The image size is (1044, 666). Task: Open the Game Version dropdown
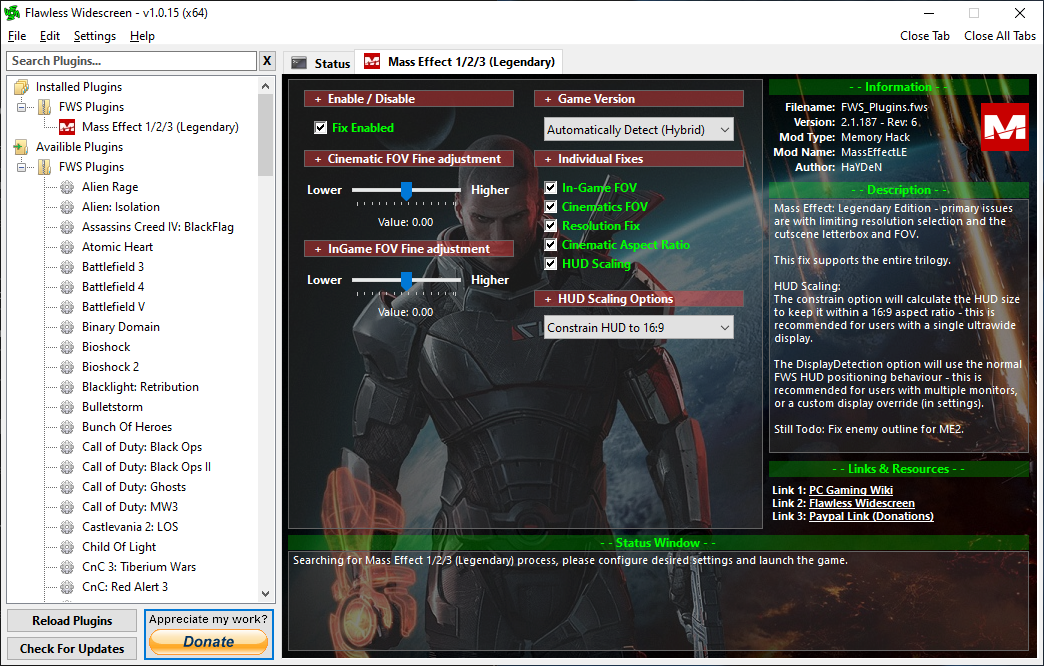tap(639, 130)
